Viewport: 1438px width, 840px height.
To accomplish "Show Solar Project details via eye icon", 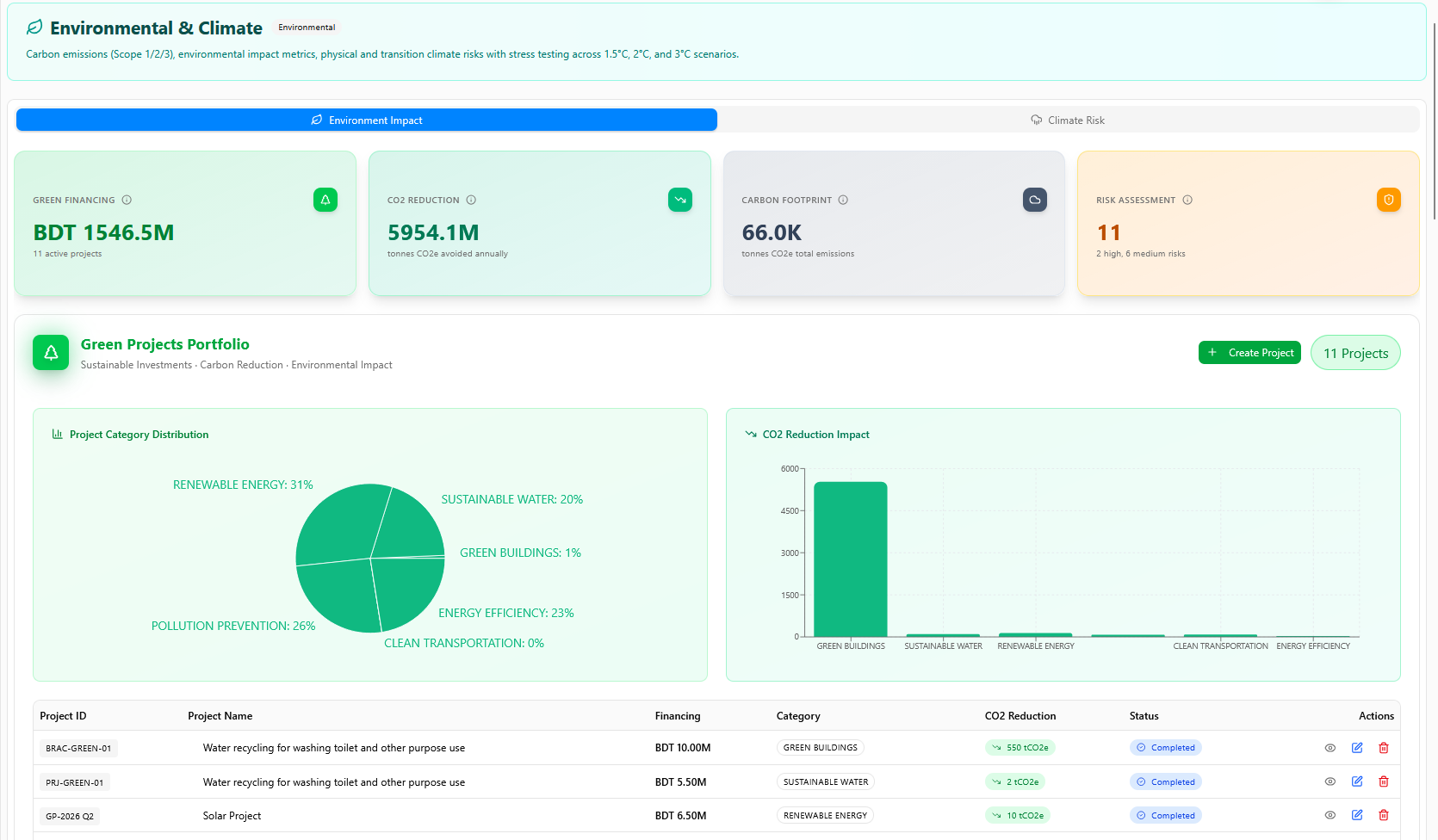I will pyautogui.click(x=1330, y=815).
